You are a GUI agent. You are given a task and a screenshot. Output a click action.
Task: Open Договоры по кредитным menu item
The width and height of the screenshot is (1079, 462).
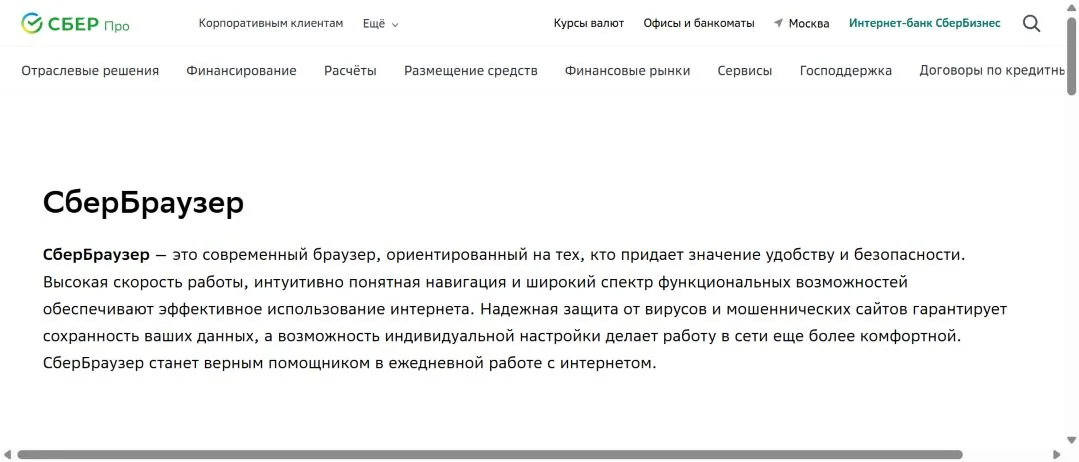click(992, 71)
